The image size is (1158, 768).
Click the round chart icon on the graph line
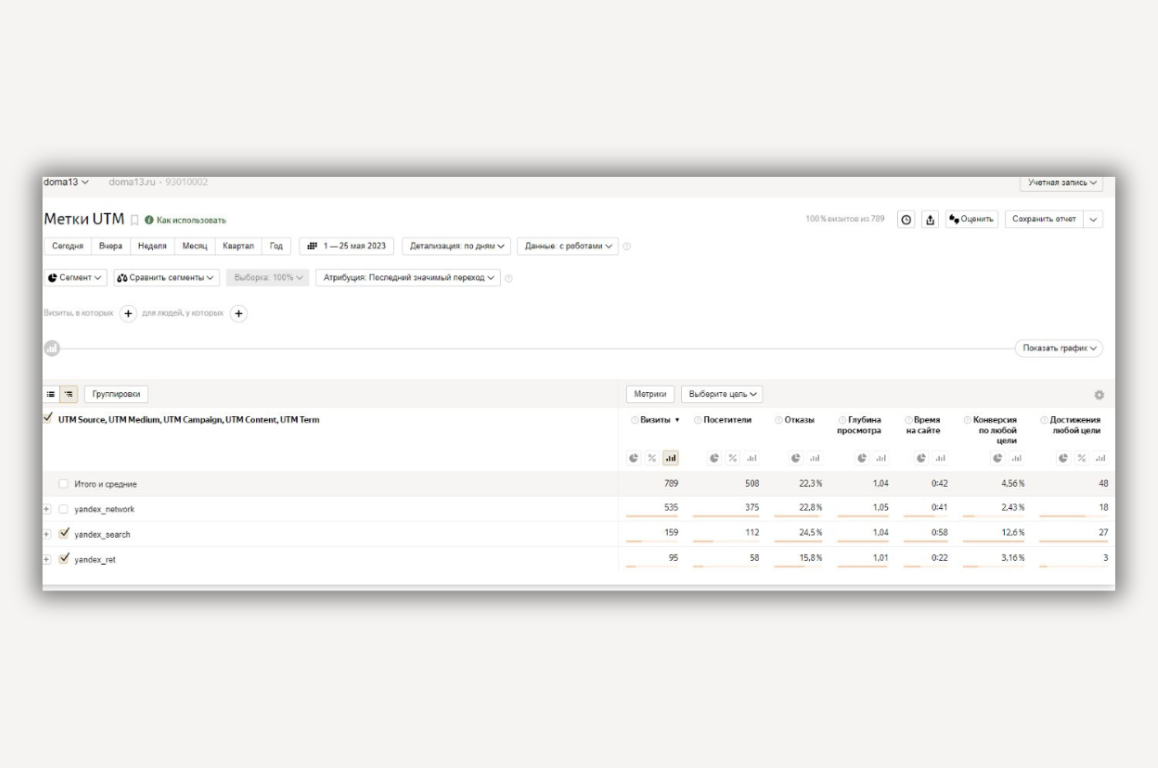click(52, 349)
